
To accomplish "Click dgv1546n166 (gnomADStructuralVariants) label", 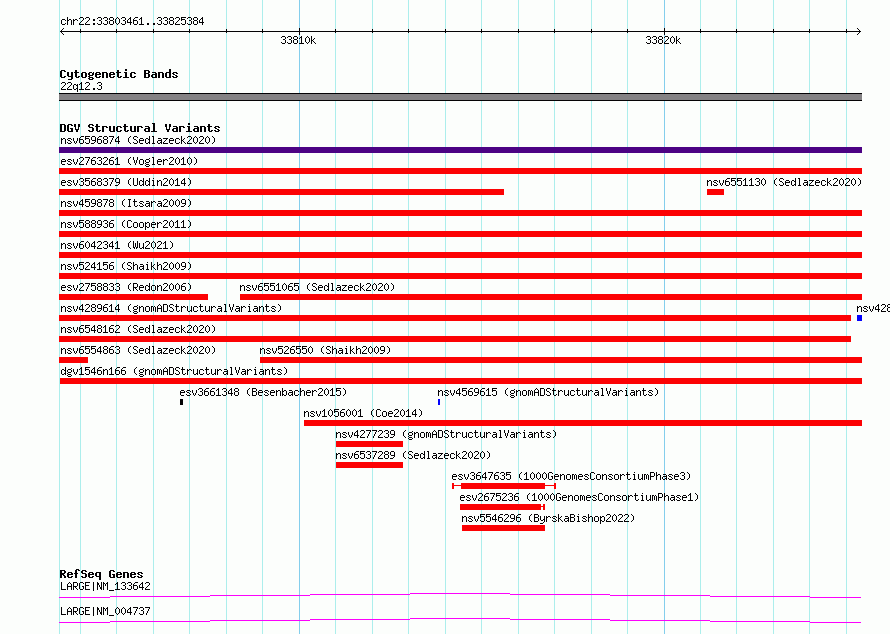I will point(174,371).
